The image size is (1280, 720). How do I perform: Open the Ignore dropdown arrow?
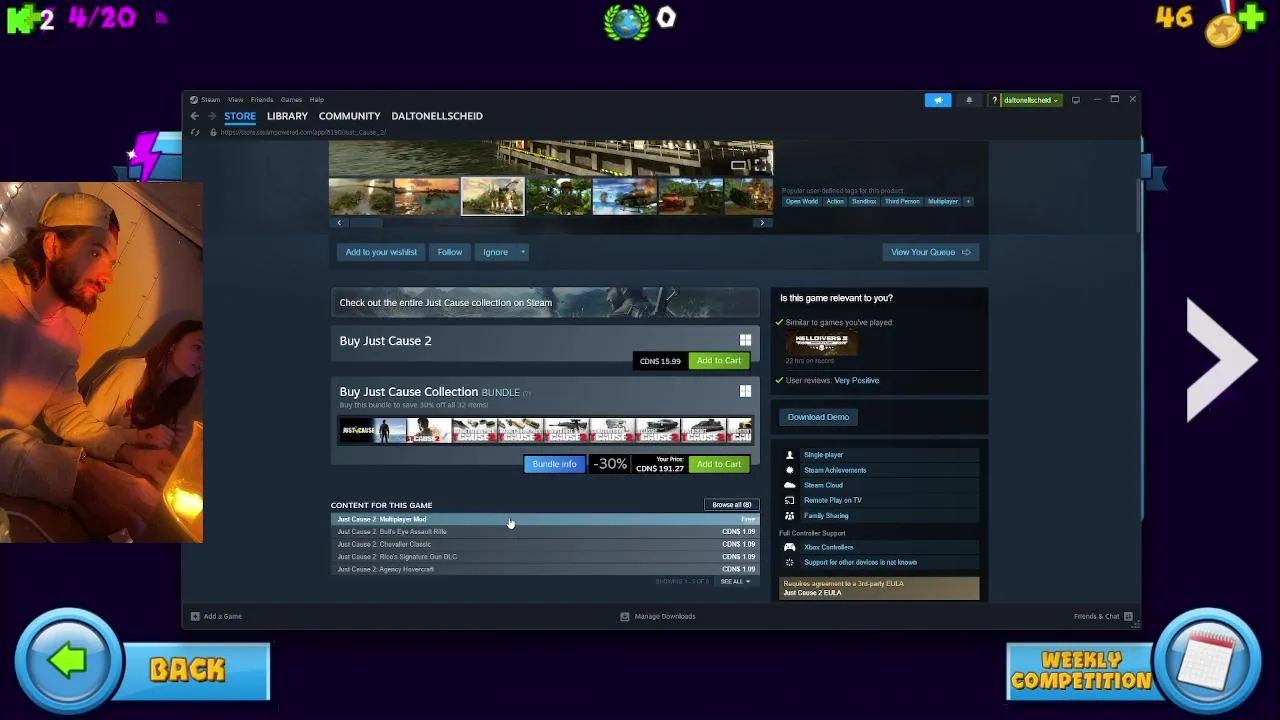pos(522,252)
